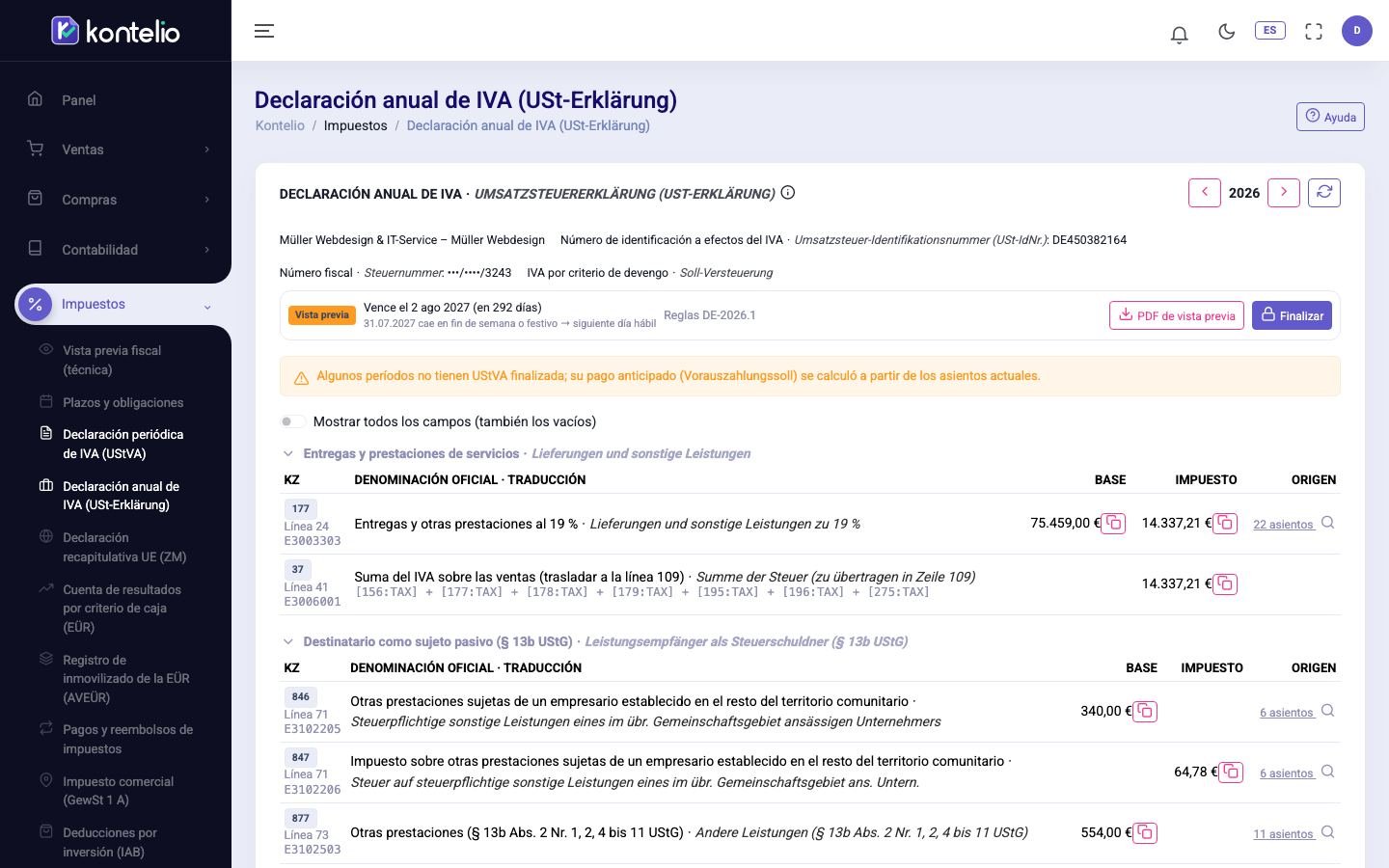1389x868 pixels.
Task: Copy tax amount in KZ 177 row
Action: coord(1225,524)
